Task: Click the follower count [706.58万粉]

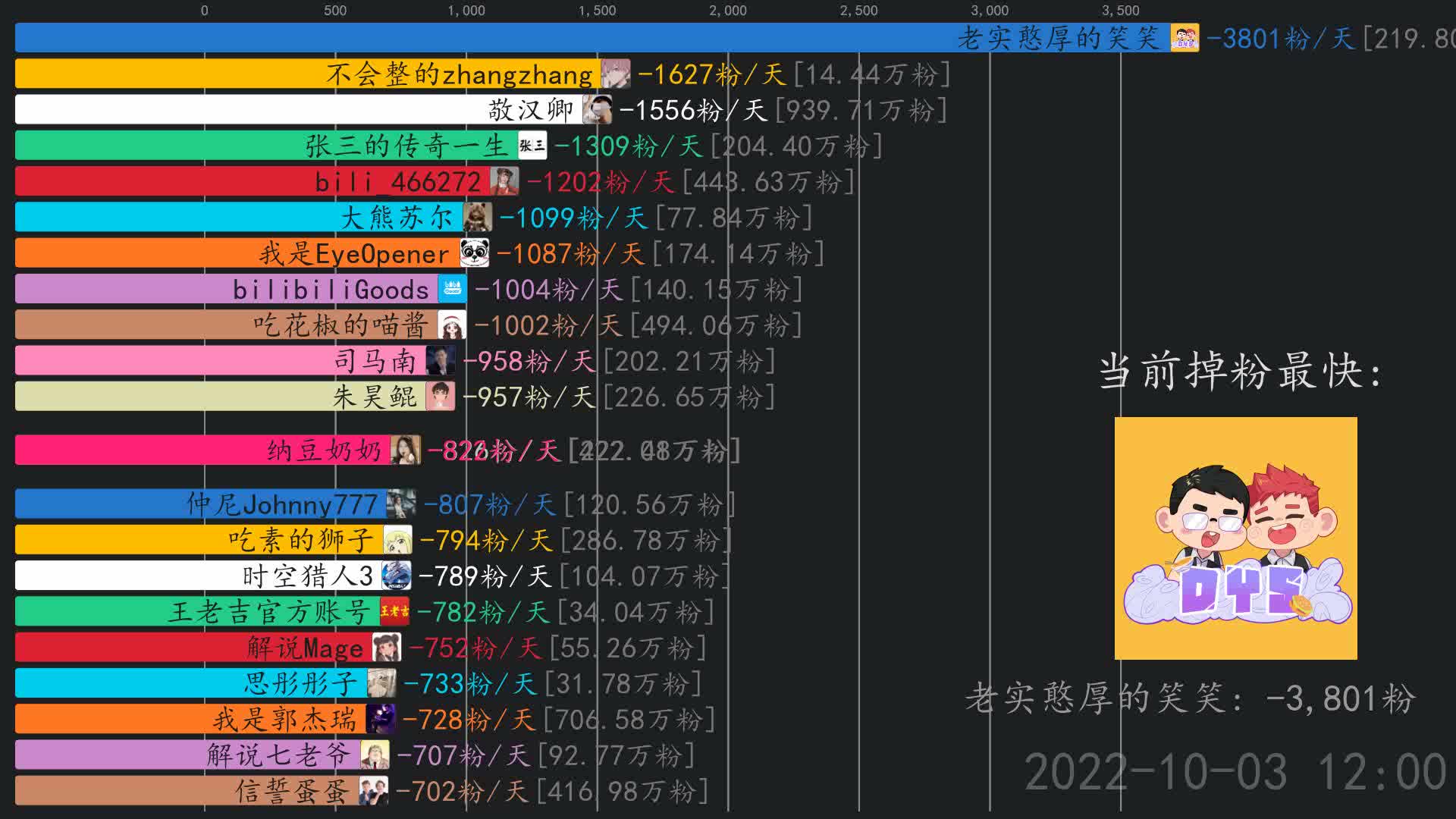Action: click(x=629, y=720)
